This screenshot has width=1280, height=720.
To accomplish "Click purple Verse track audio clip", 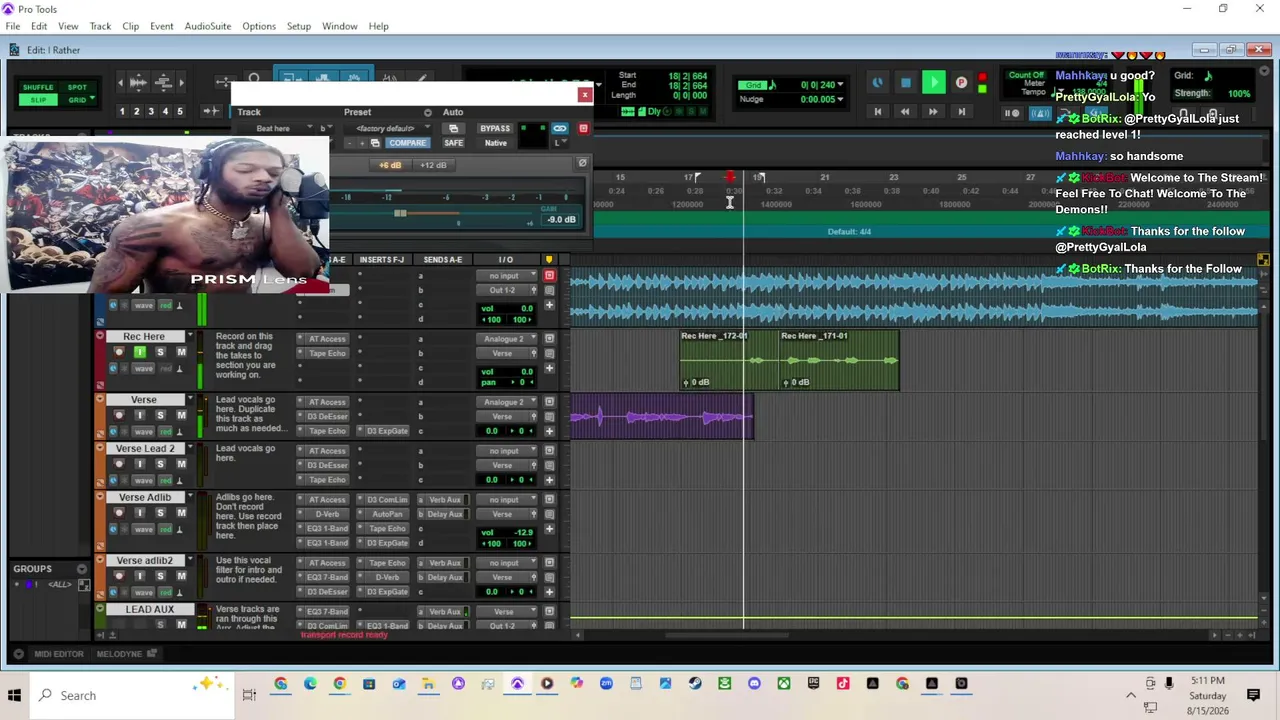I will tap(661, 417).
